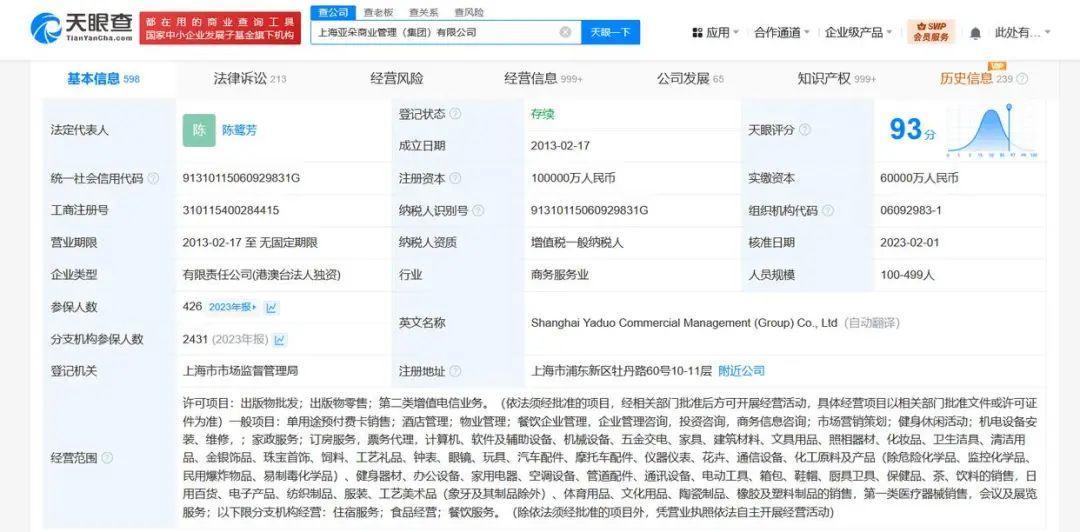Screen dimensions: 1080x532
Task: View the 天眼评分 distribution chart
Action: click(992, 130)
